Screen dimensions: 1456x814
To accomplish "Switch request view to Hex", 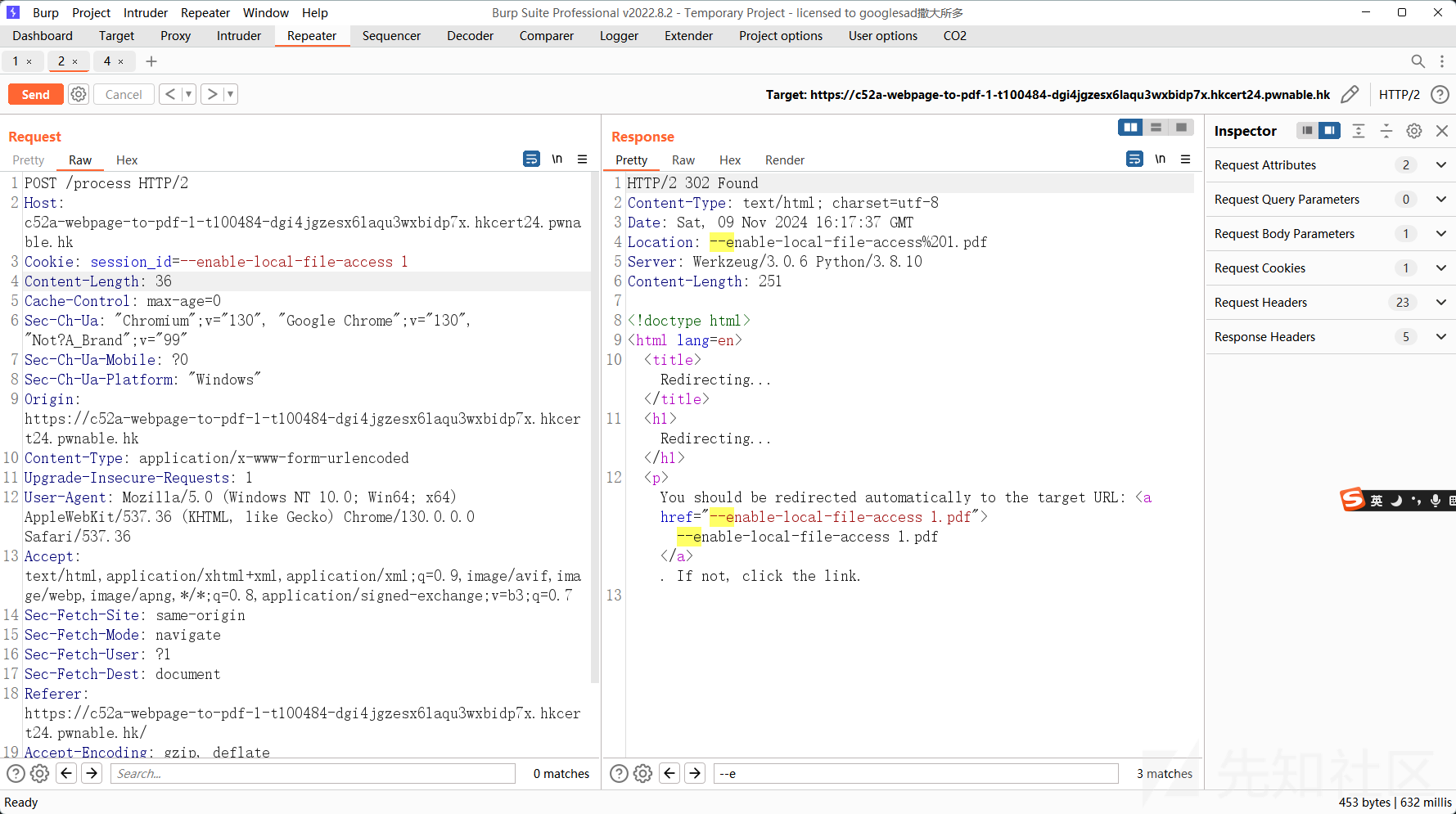I will pyautogui.click(x=127, y=160).
